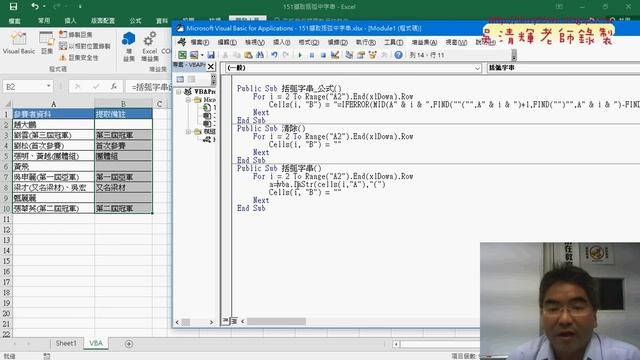
Task: Open VBA Debug menu (偵錯)
Action: pyautogui.click(x=338, y=42)
